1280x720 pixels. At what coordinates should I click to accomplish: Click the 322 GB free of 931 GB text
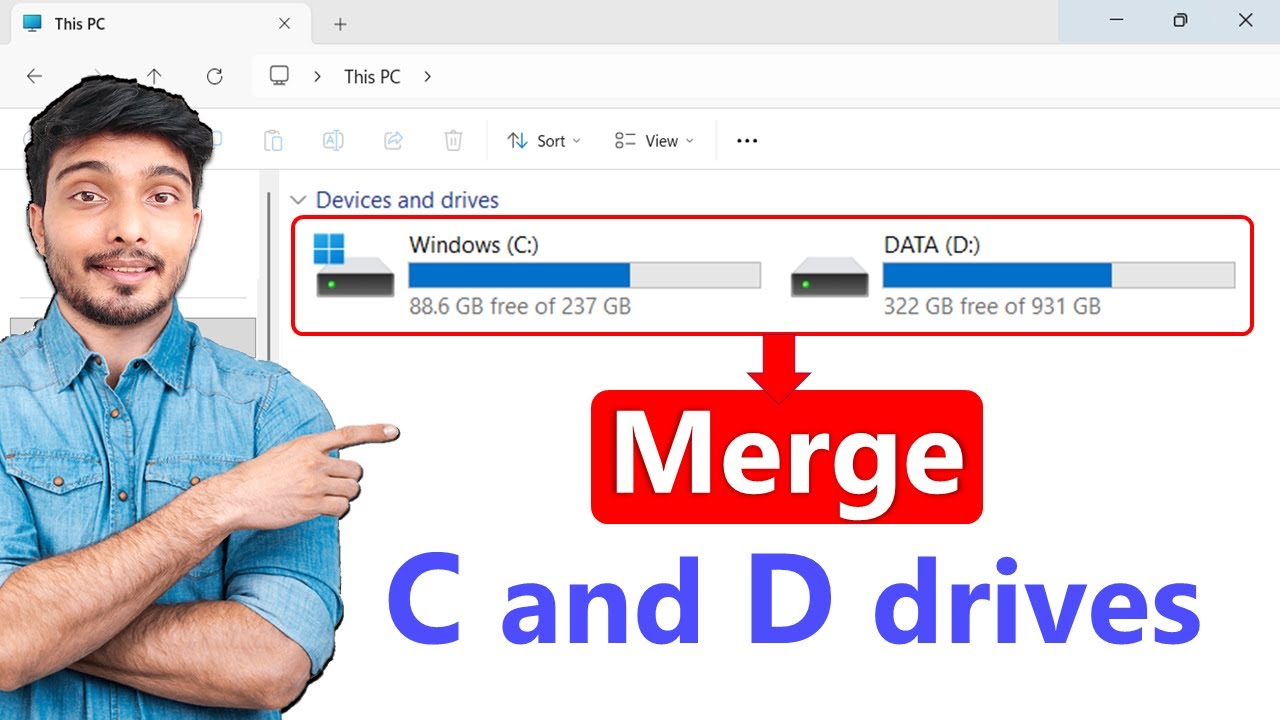pos(992,306)
